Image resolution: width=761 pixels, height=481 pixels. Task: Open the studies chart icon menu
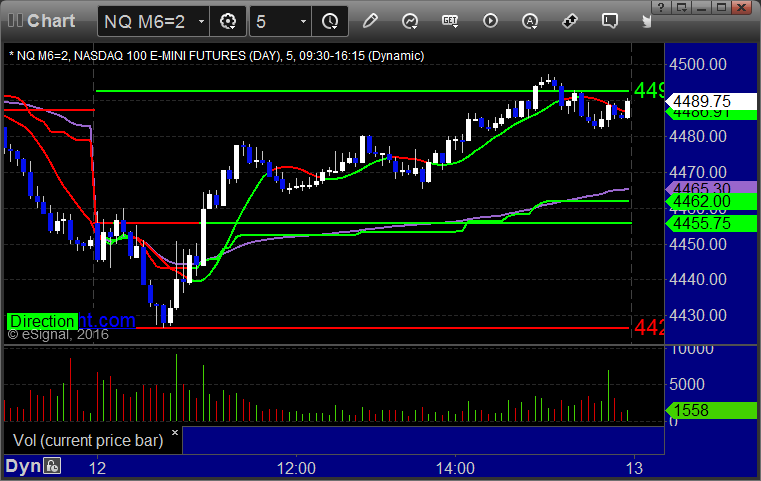(410, 21)
